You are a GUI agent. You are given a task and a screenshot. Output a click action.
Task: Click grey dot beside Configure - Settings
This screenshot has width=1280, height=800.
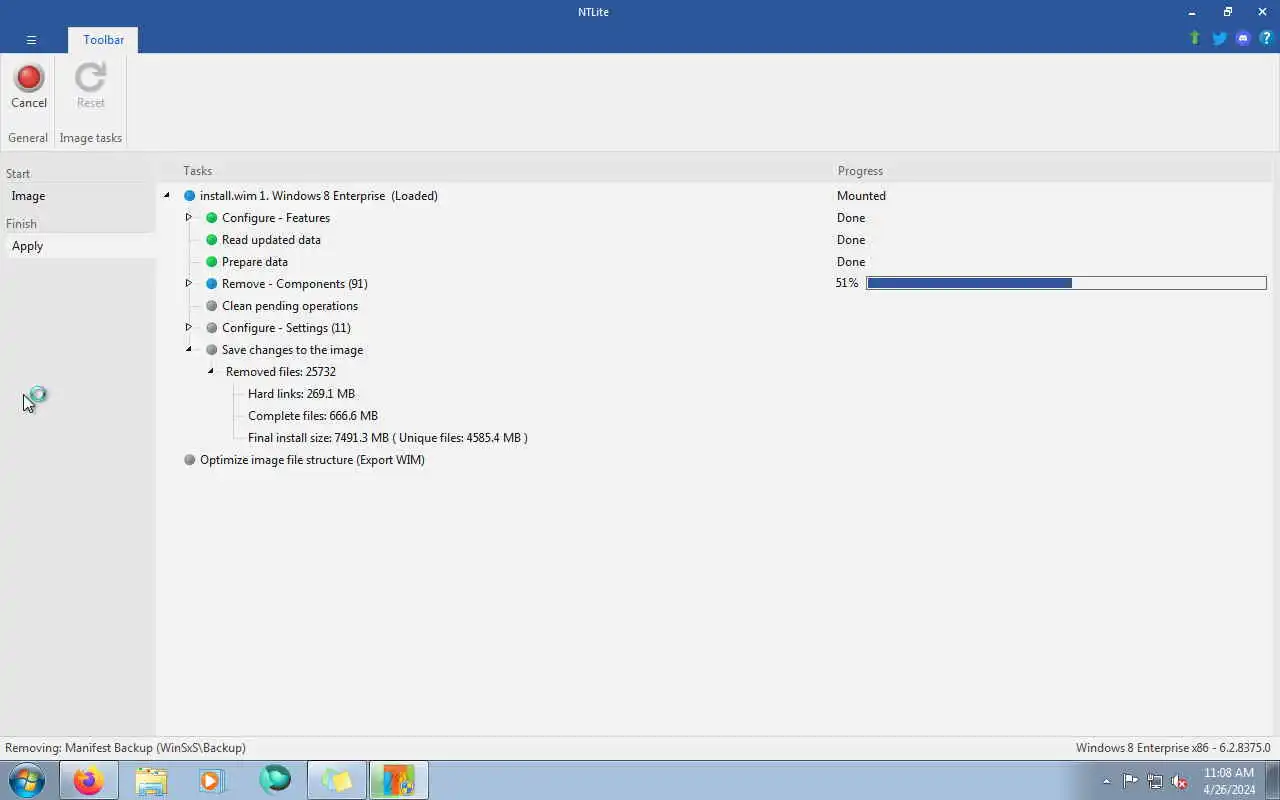click(211, 328)
